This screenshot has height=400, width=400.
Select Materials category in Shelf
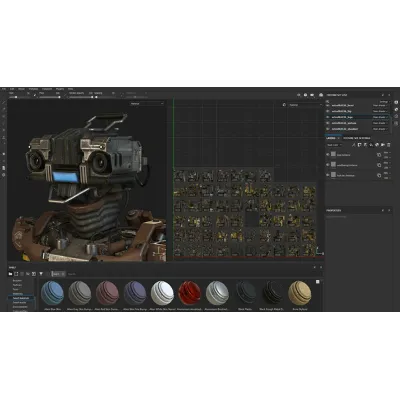tap(18, 294)
